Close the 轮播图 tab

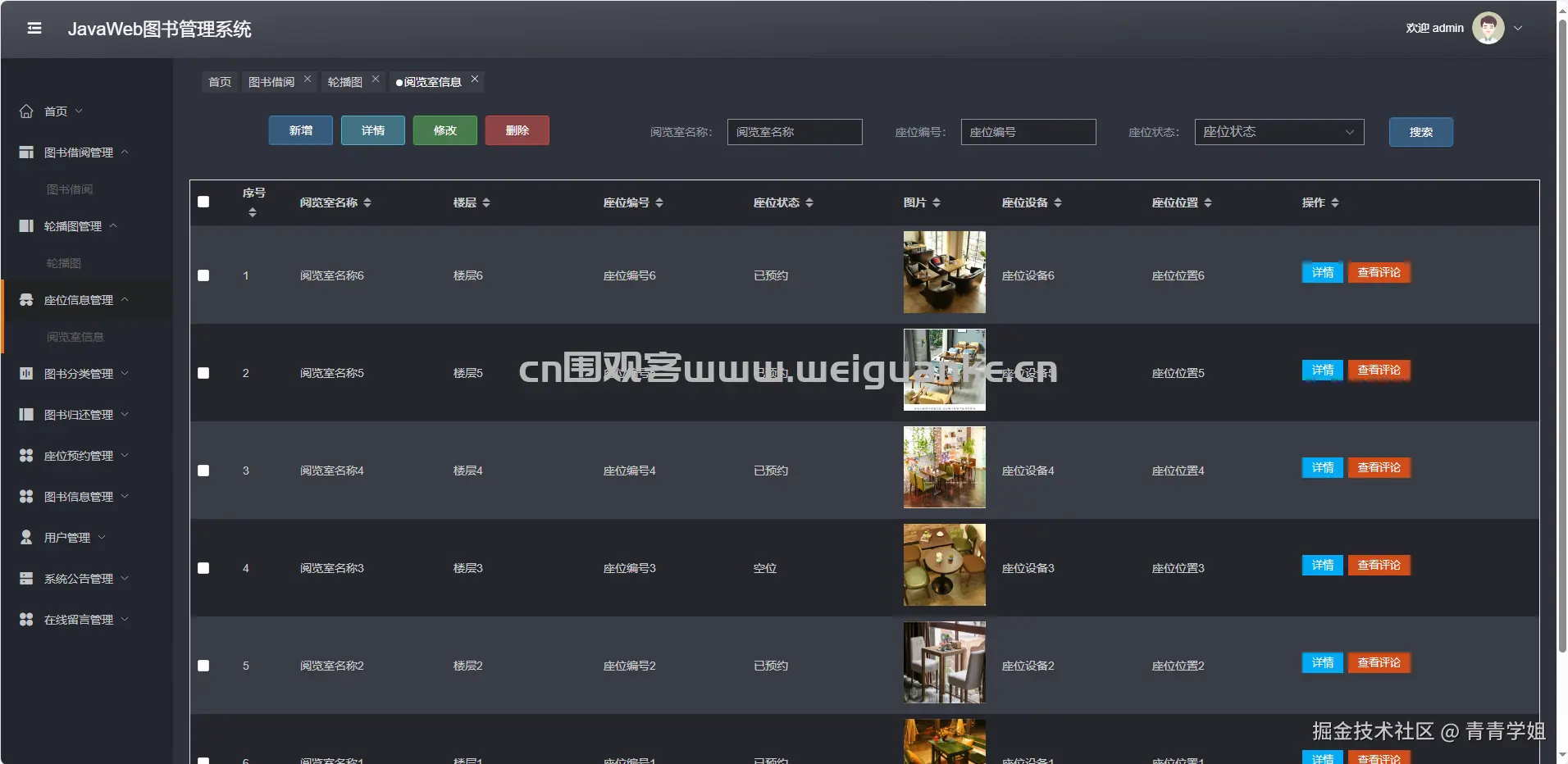(x=376, y=79)
